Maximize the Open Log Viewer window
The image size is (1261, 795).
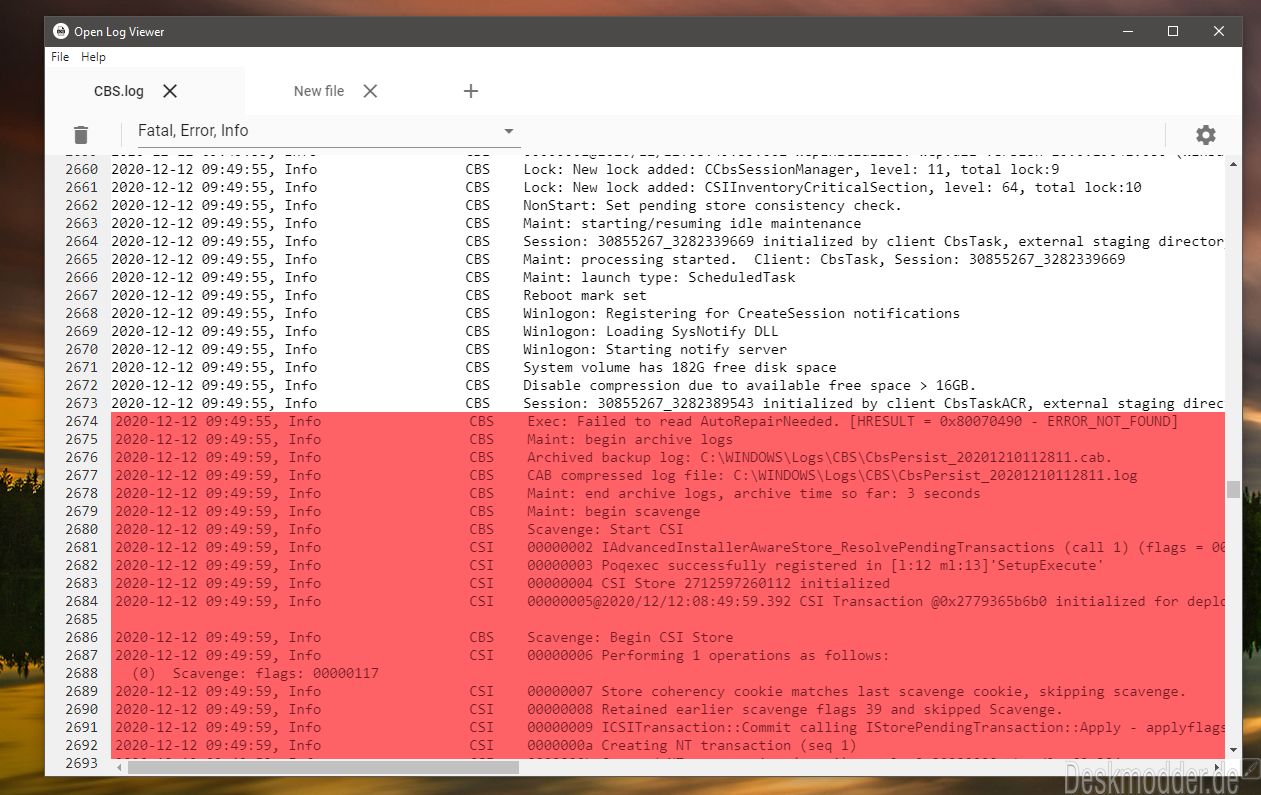click(1173, 31)
